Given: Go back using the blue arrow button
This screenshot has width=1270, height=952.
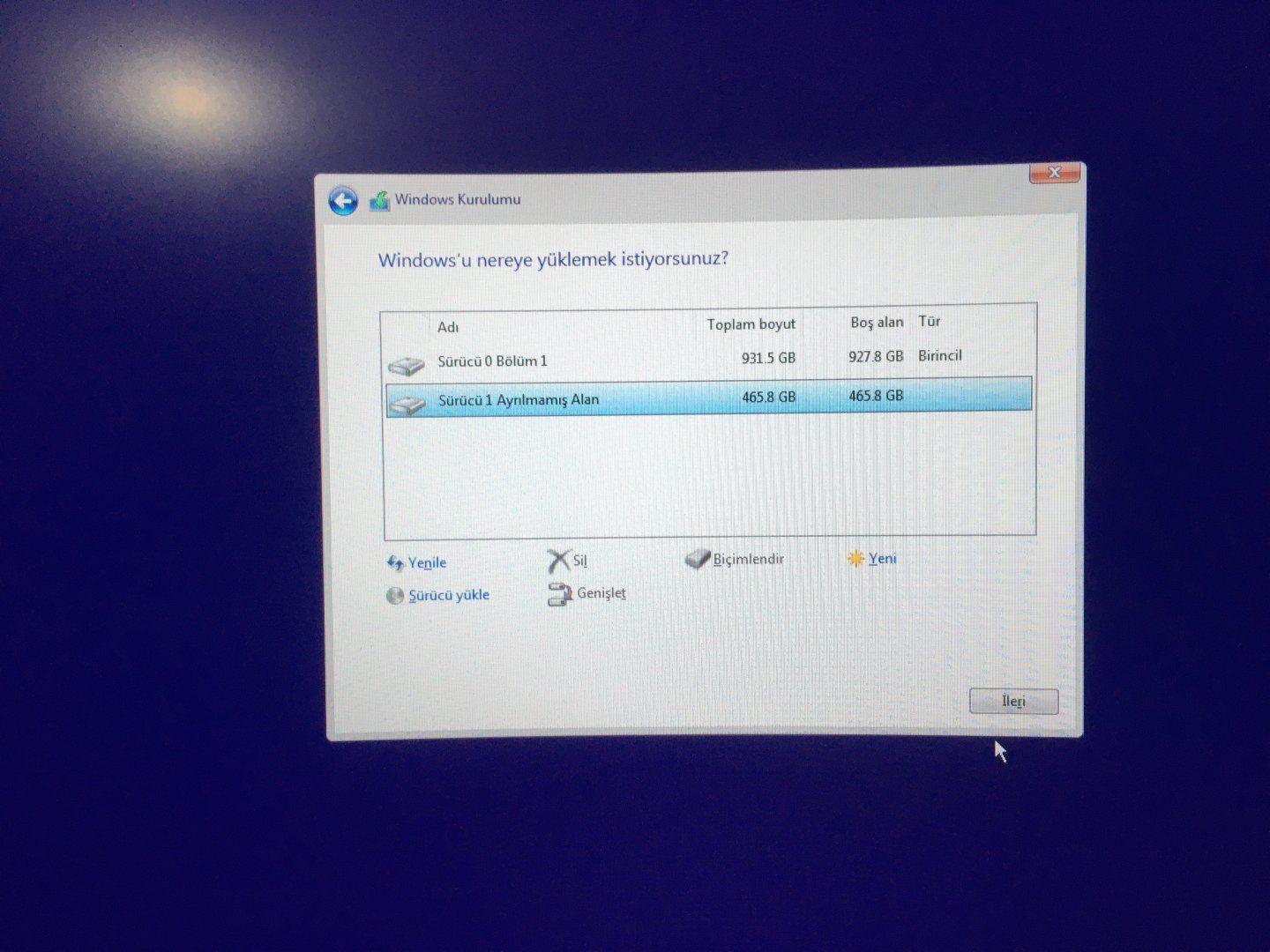Looking at the screenshot, I should (x=343, y=201).
